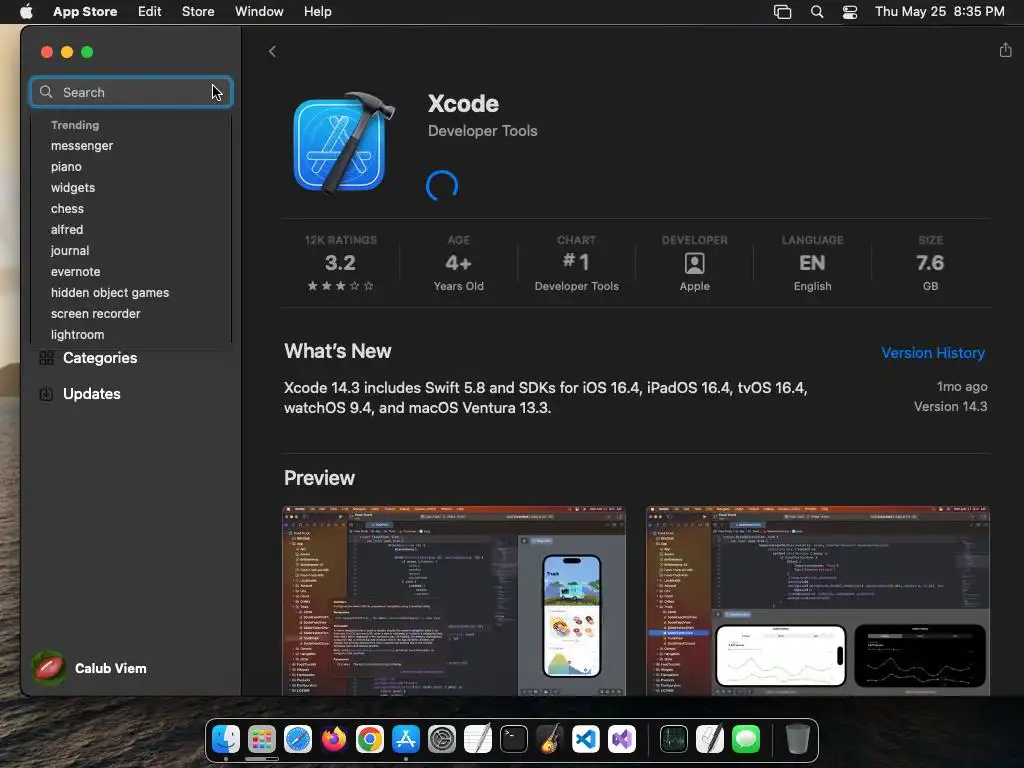Open the Apple menu
Viewport: 1024px width, 768px height.
click(26, 11)
